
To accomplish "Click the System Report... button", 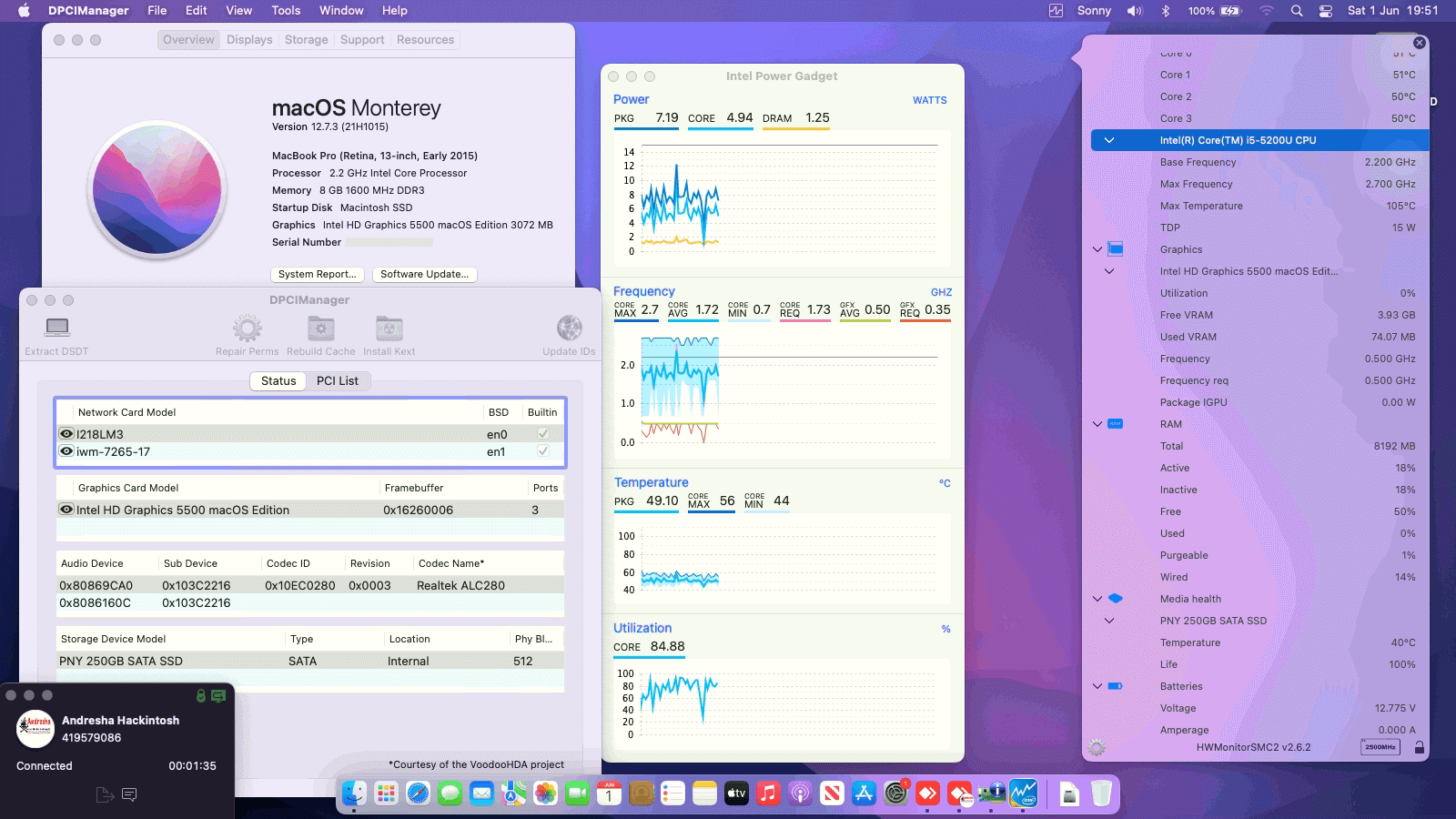I will coord(318,274).
